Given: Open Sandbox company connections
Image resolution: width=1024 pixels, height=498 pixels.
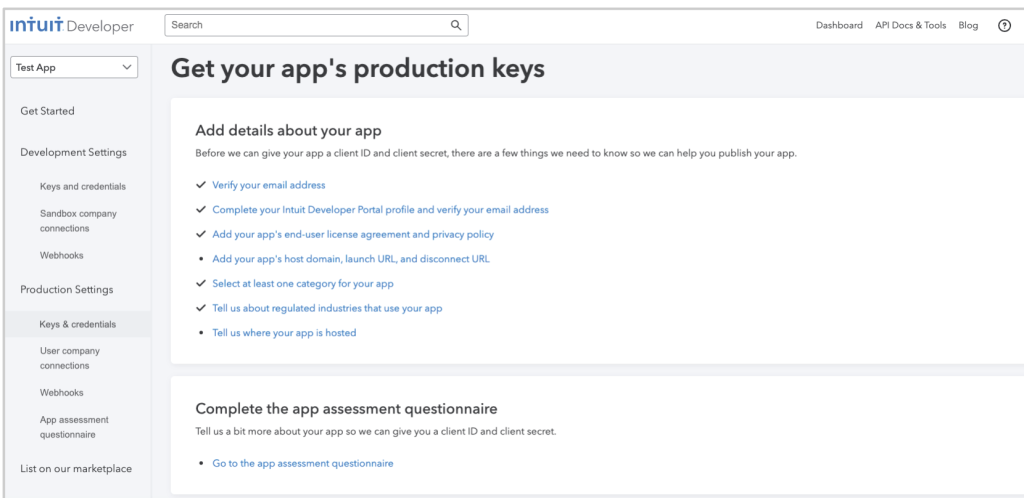Looking at the screenshot, I should [x=78, y=221].
